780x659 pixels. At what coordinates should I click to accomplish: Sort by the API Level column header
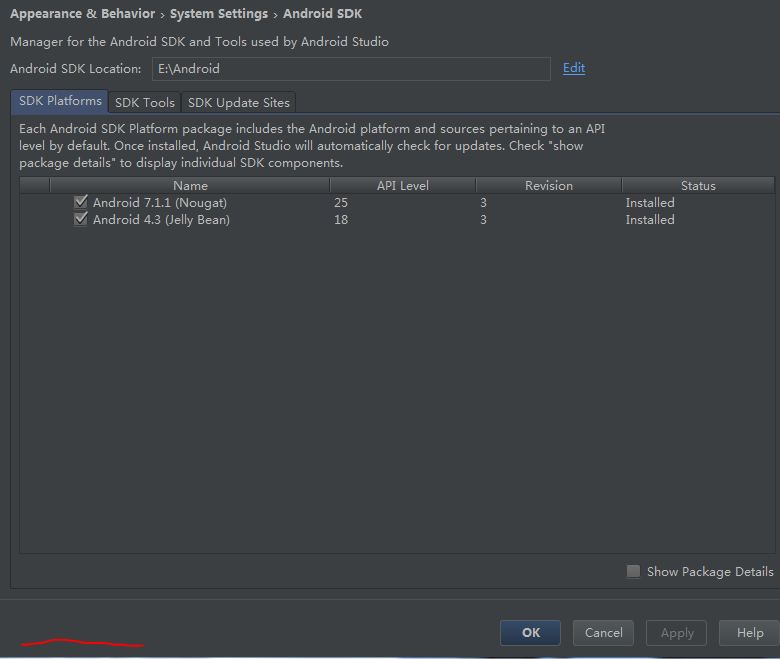(402, 186)
